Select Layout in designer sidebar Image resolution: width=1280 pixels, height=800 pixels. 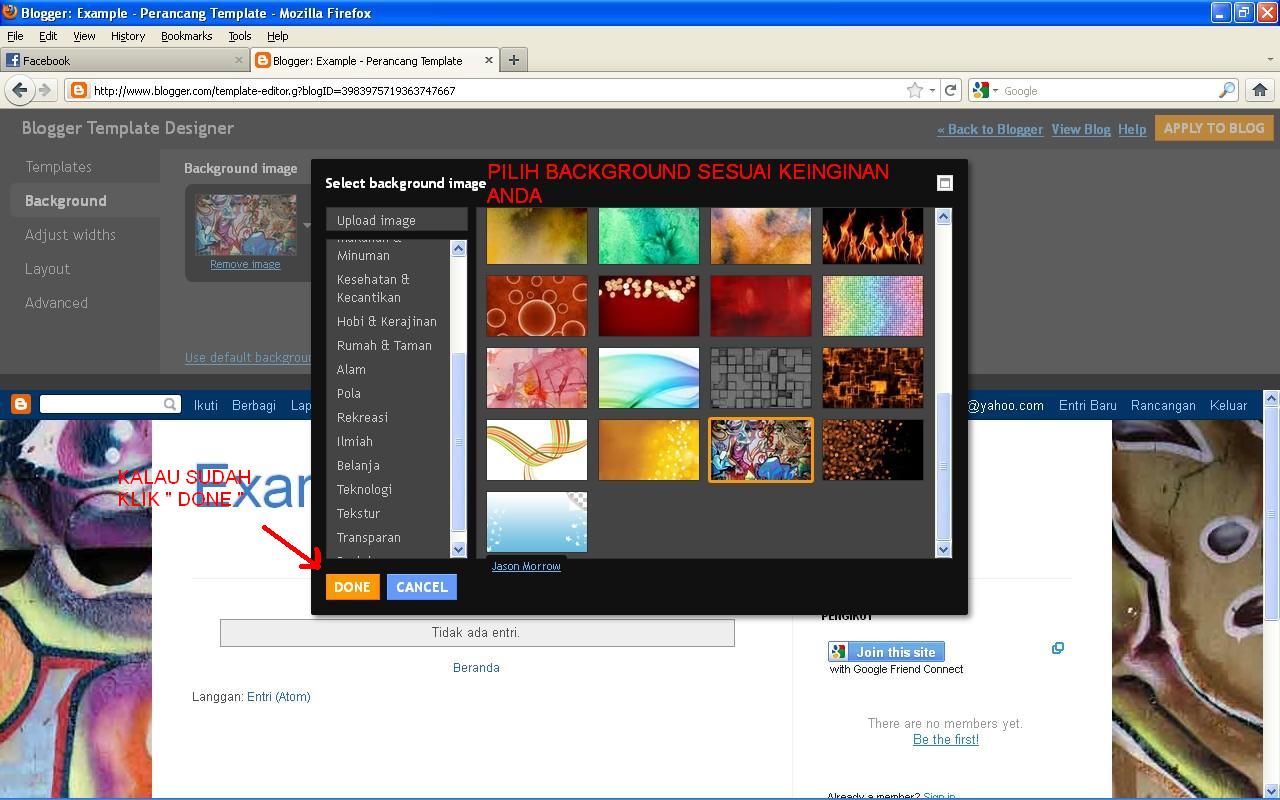point(47,269)
